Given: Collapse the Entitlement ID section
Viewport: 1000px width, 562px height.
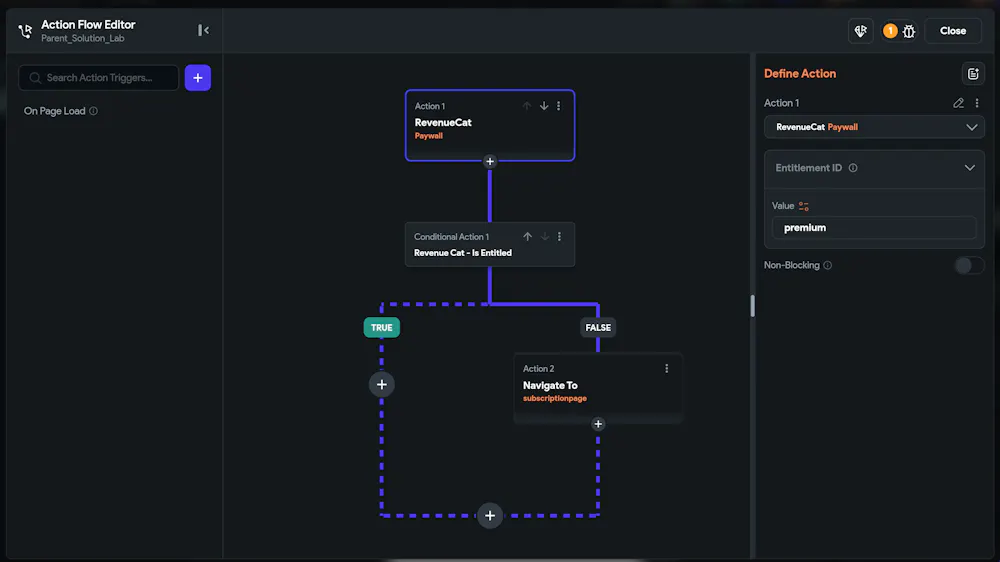Looking at the screenshot, I should [x=969, y=168].
